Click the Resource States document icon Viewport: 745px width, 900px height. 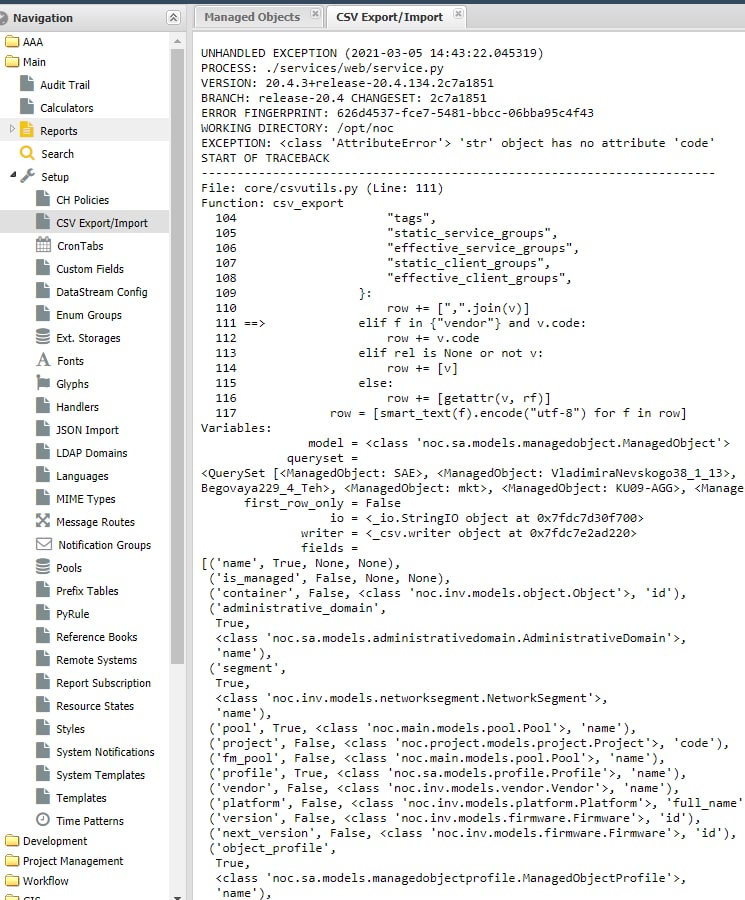(x=43, y=705)
